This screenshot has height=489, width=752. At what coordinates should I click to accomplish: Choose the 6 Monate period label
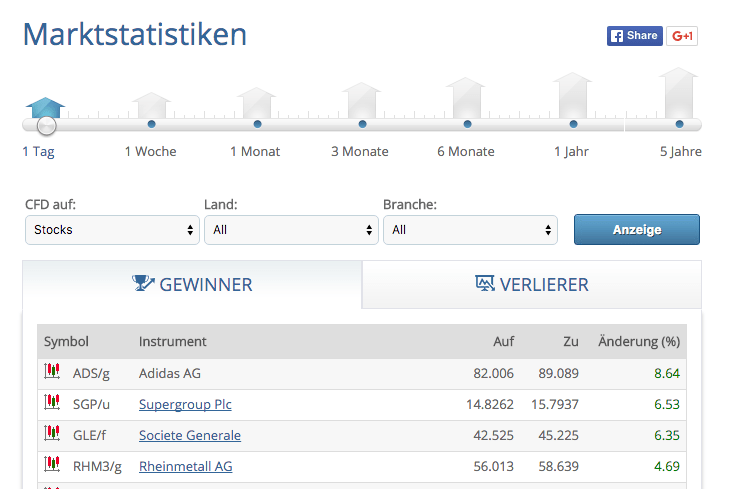(x=466, y=151)
